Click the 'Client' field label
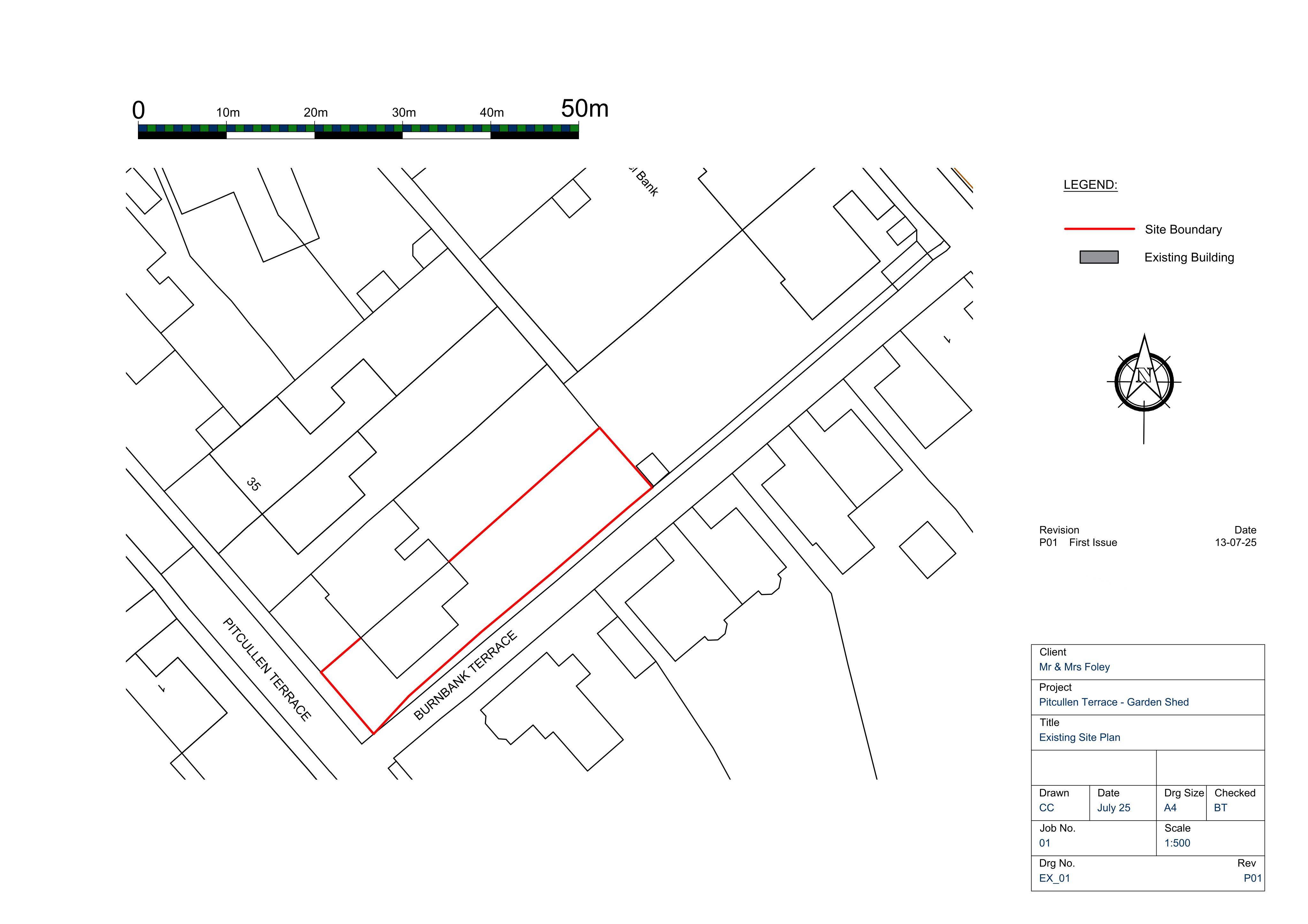Viewport: 1308px width, 924px height. (x=1052, y=652)
